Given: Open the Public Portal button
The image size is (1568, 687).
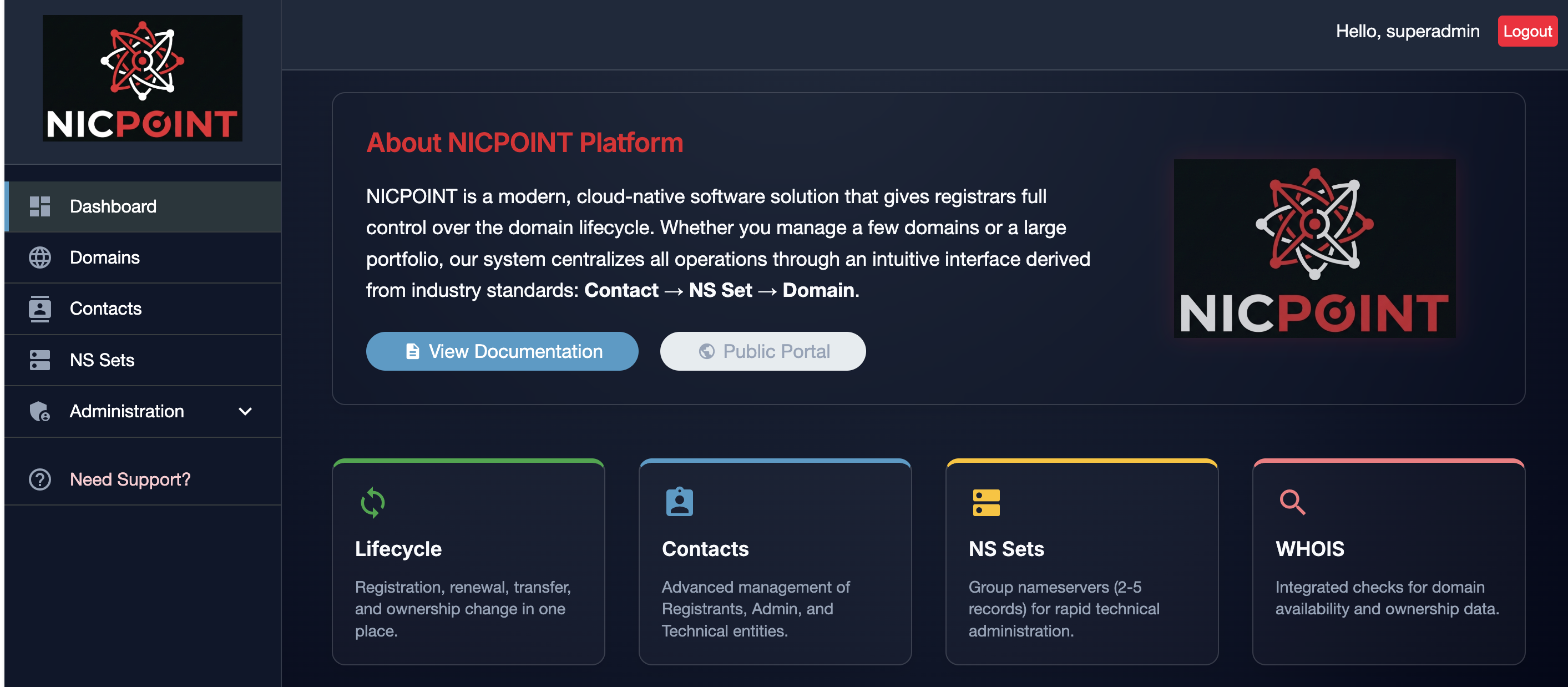Looking at the screenshot, I should 762,351.
